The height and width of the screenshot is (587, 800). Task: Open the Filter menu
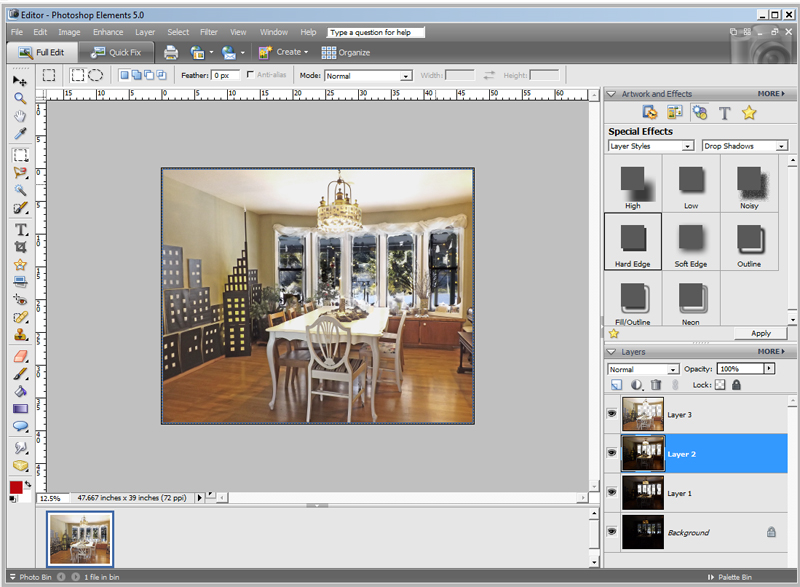click(209, 32)
